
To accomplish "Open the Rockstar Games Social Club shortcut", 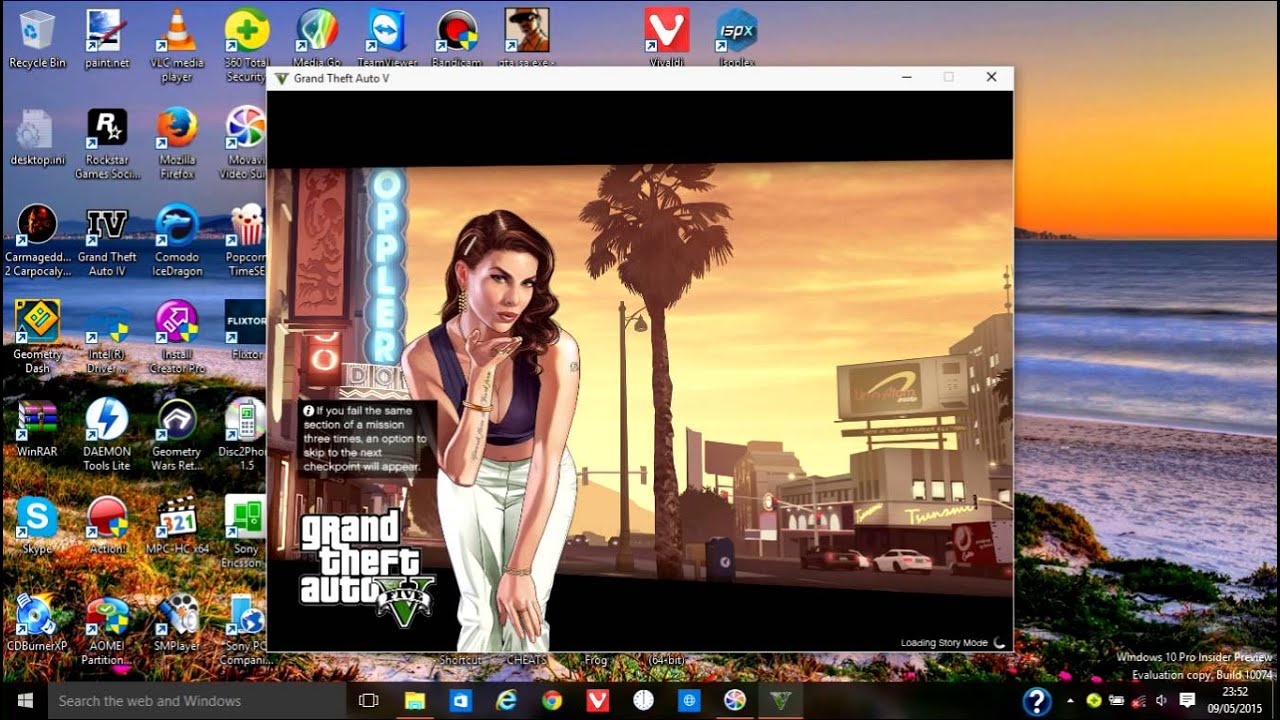I will point(107,144).
